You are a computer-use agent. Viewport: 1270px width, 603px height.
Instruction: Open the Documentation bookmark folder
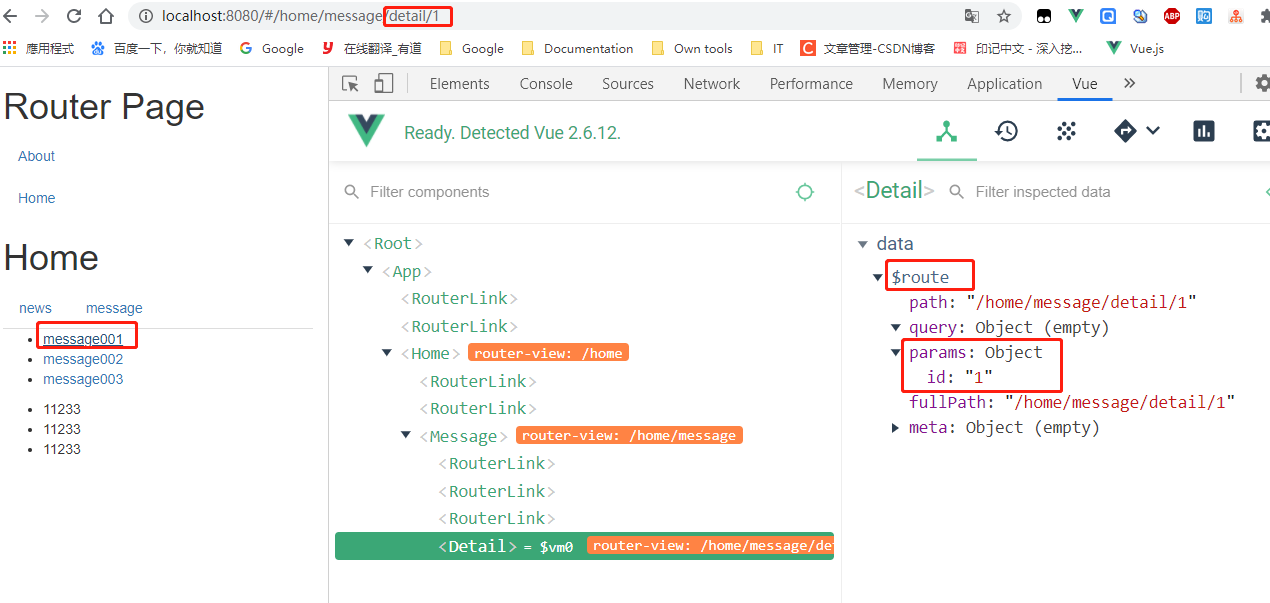[x=577, y=48]
